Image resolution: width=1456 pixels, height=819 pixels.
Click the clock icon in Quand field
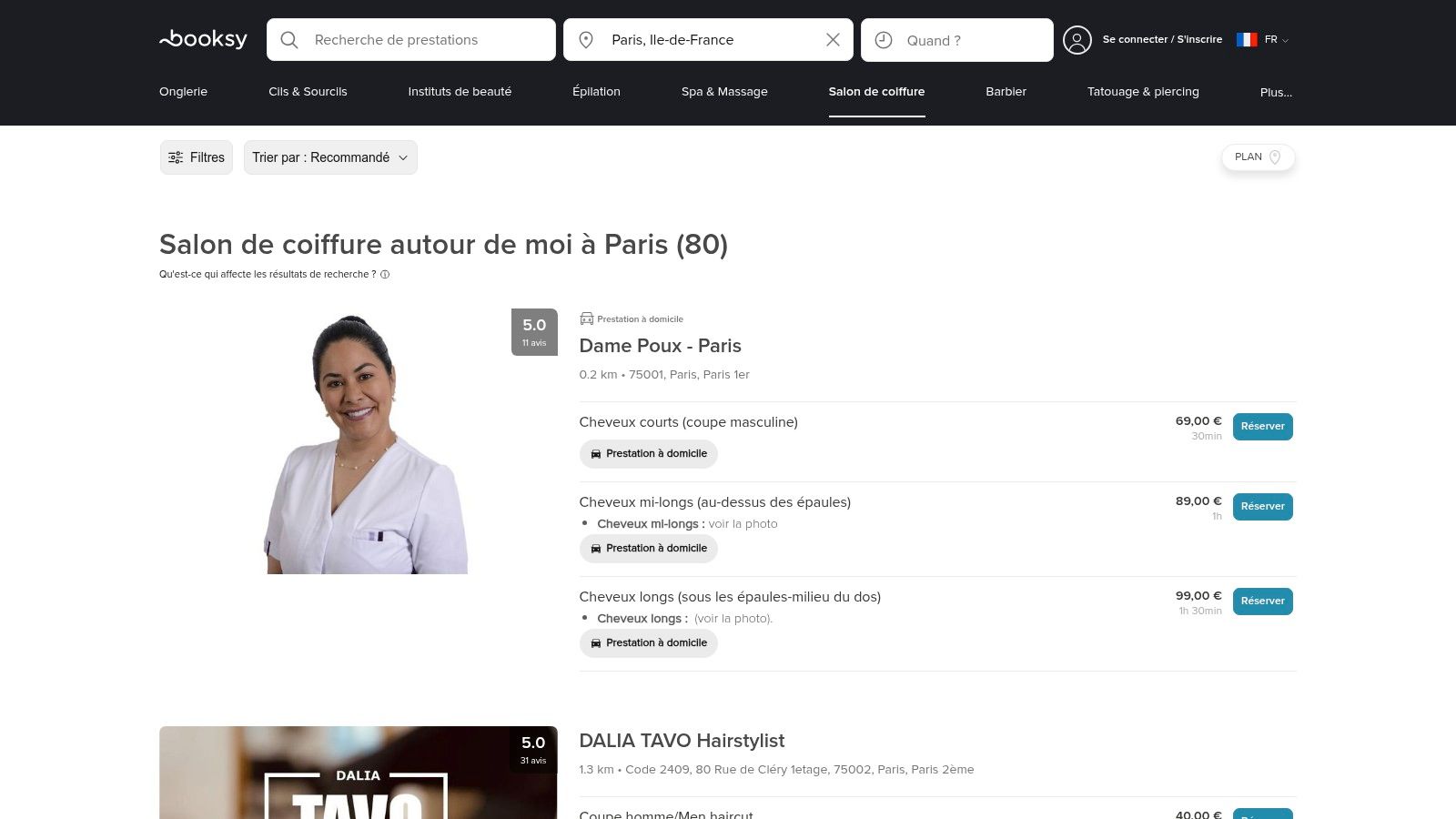(883, 40)
